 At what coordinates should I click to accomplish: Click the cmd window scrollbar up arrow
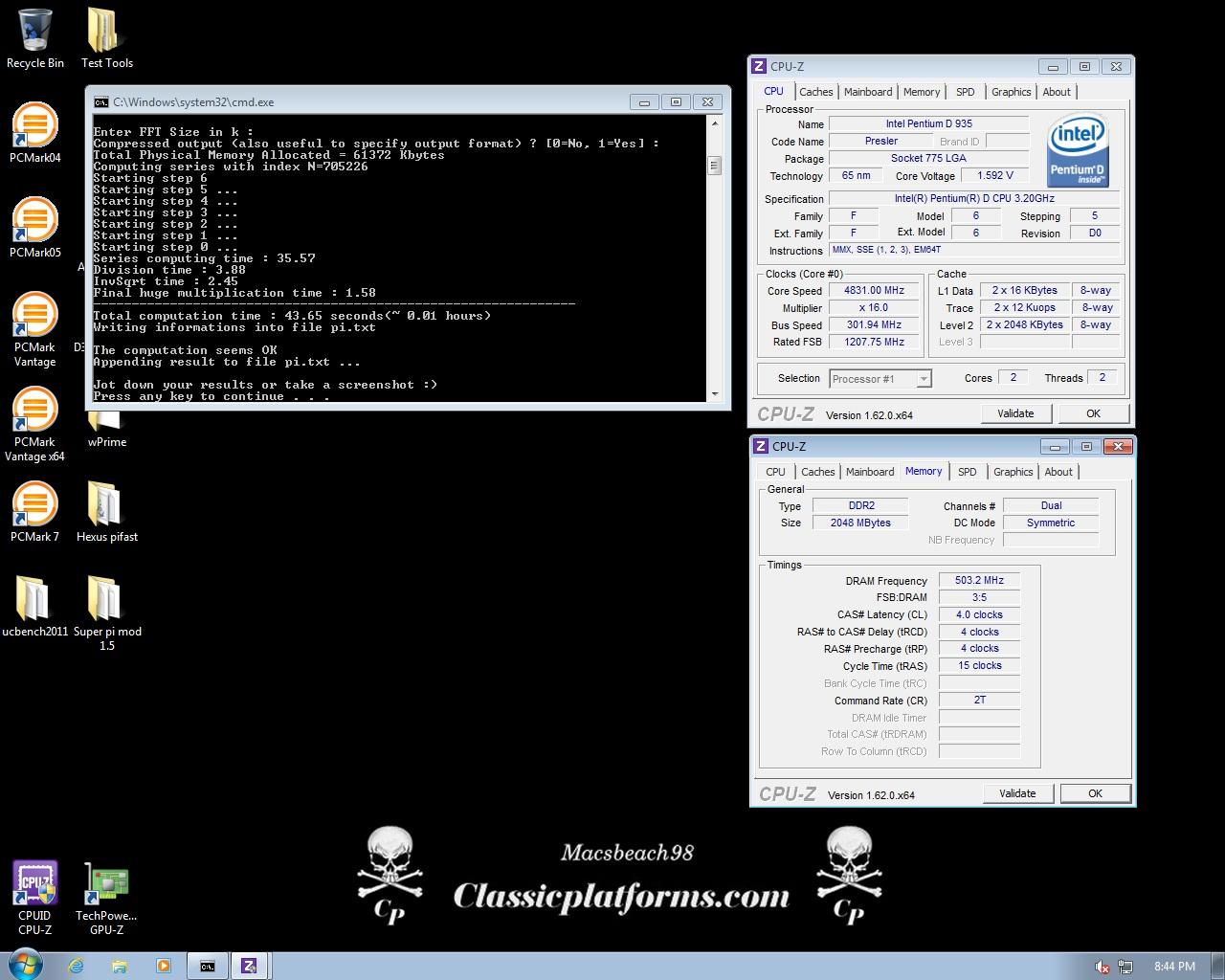click(714, 123)
